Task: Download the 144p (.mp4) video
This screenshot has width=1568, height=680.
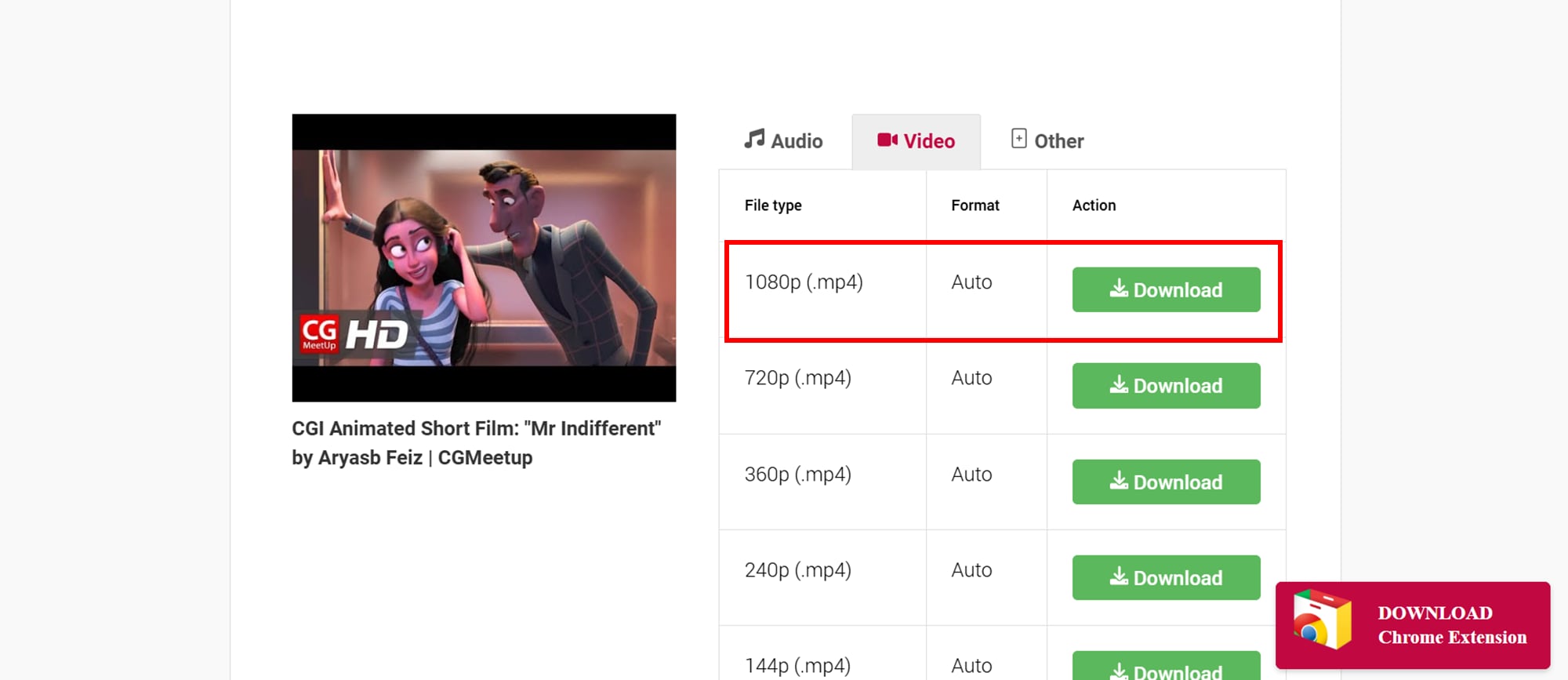Action: [1166, 668]
